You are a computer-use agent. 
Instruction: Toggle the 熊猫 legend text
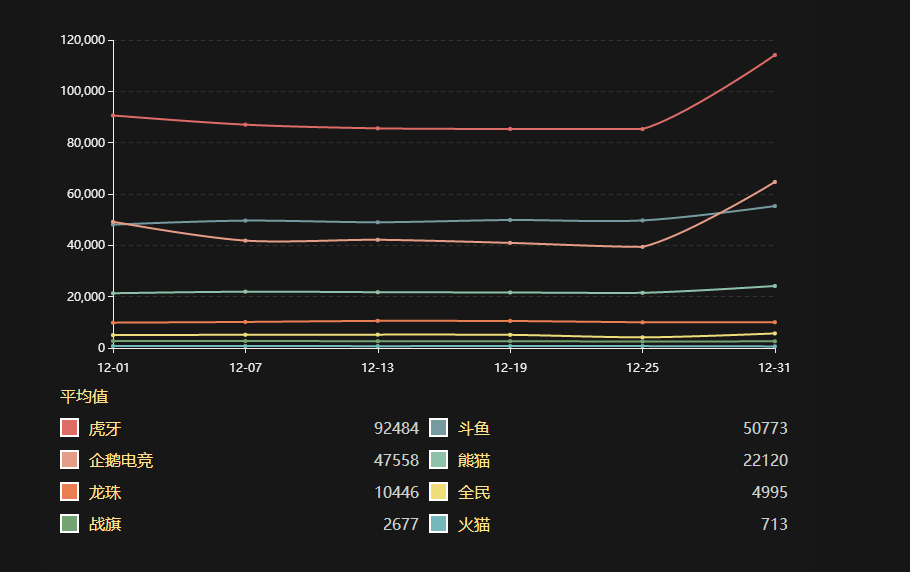click(x=474, y=460)
